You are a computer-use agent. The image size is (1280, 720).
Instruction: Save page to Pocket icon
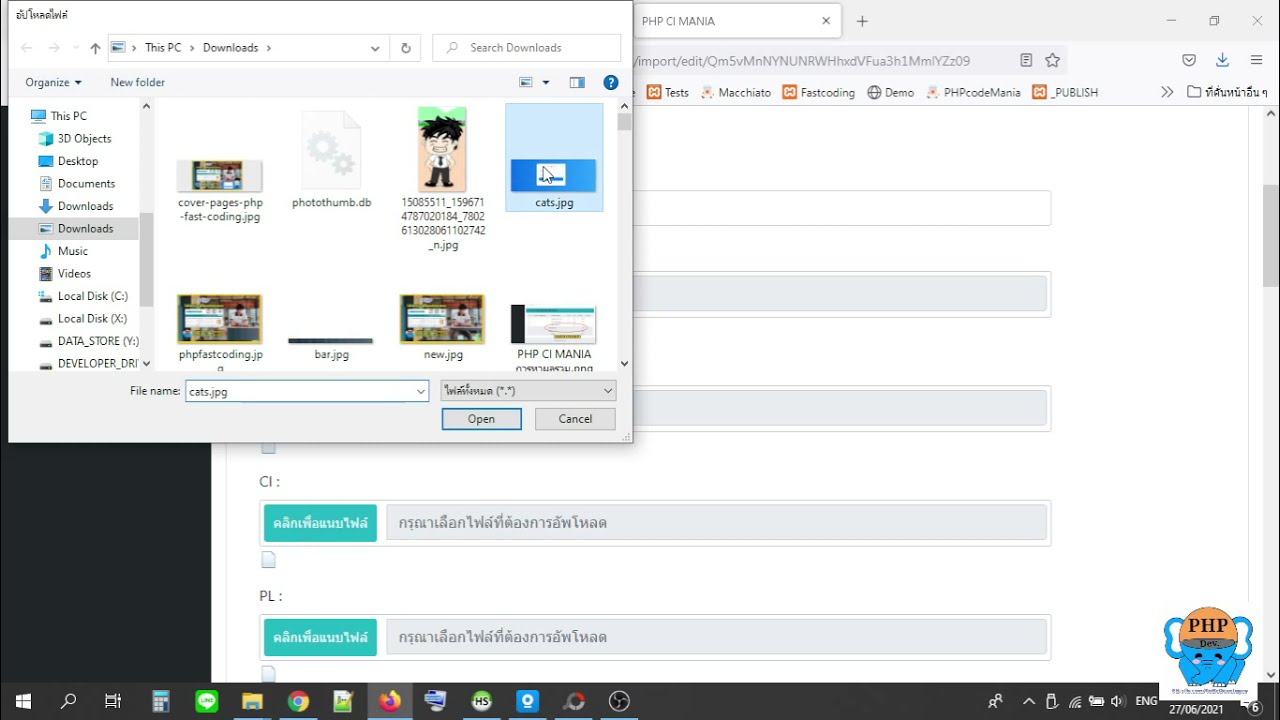[x=1189, y=60]
